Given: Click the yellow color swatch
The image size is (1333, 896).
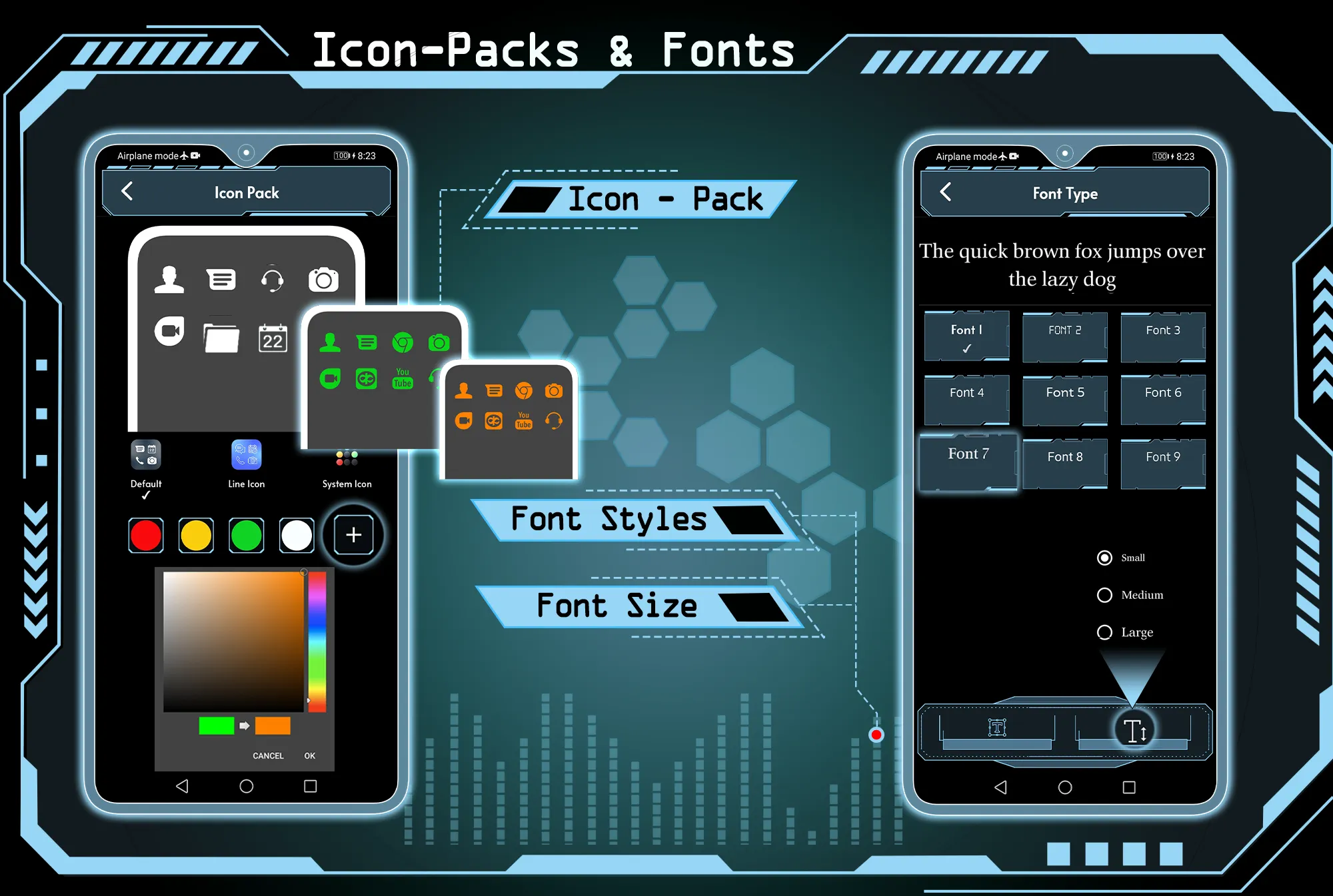Looking at the screenshot, I should pos(197,534).
